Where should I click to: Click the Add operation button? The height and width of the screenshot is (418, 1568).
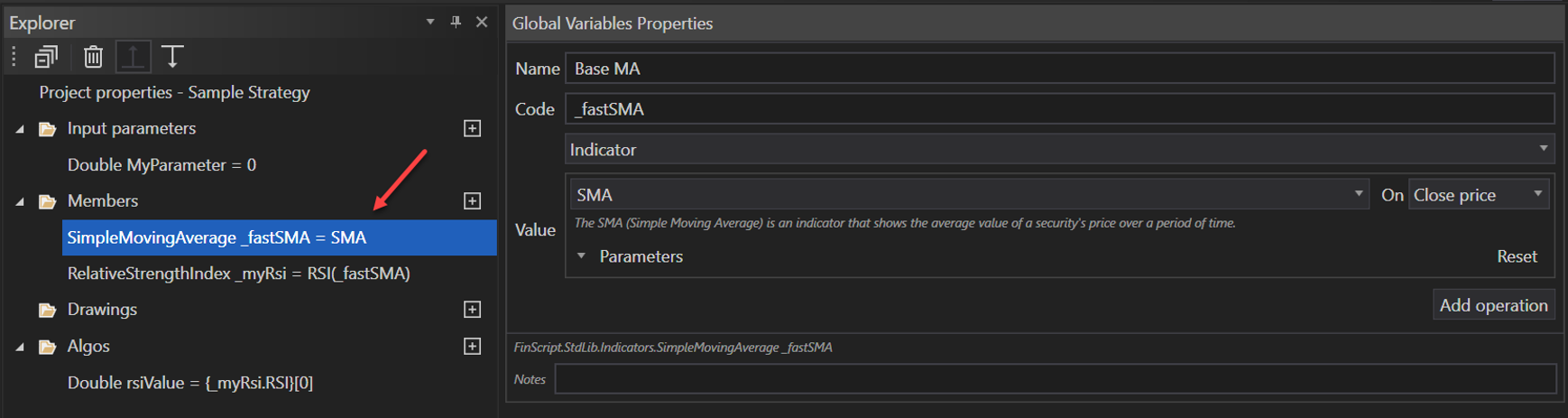tap(1493, 305)
